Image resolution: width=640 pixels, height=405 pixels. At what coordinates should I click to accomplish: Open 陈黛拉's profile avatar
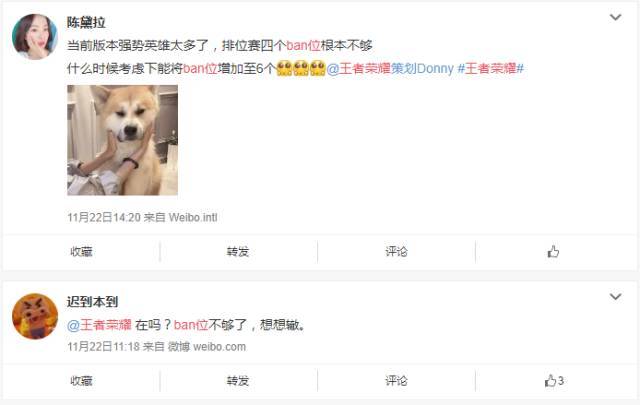click(x=35, y=37)
